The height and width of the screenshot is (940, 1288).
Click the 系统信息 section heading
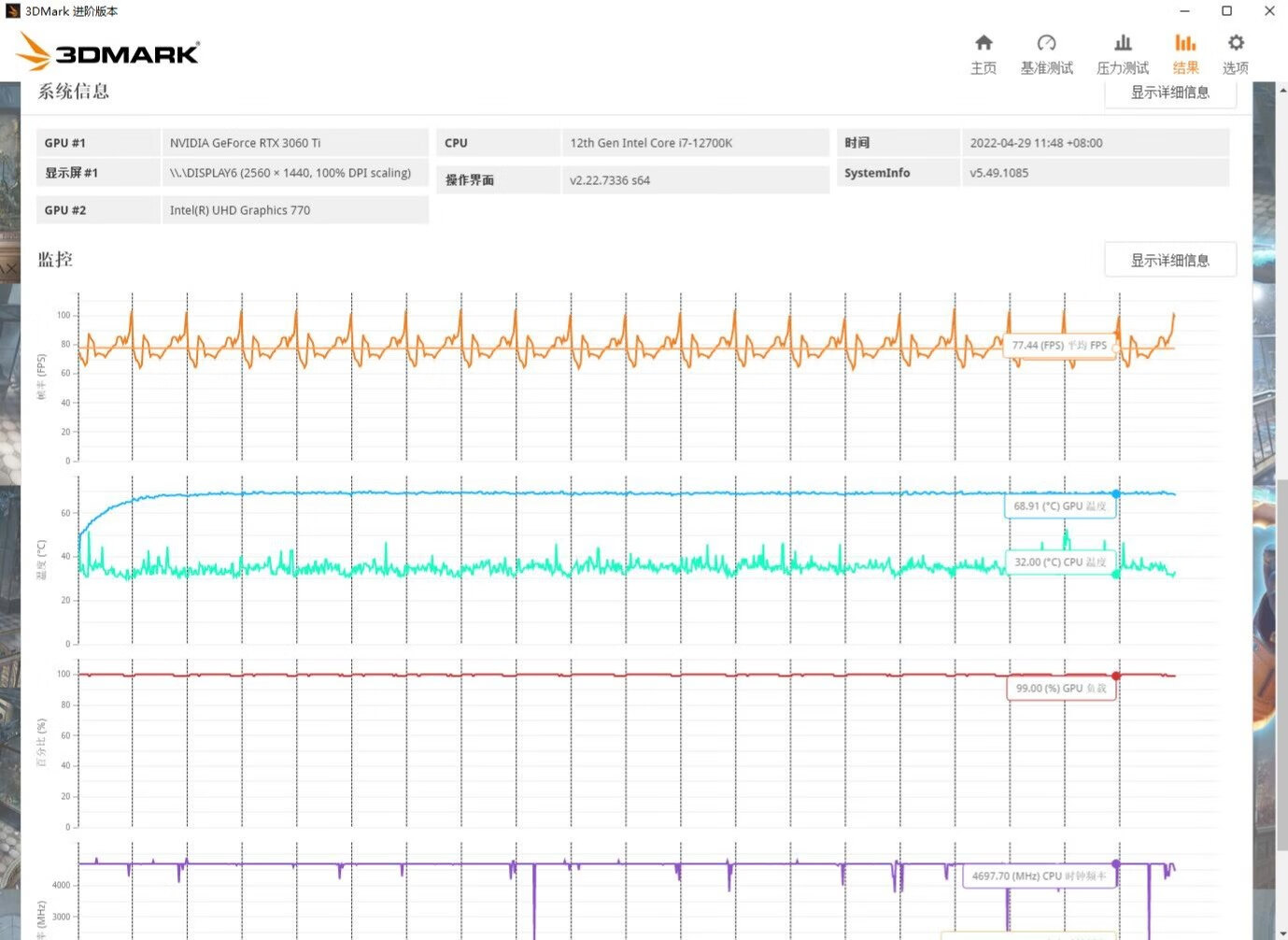(x=74, y=92)
